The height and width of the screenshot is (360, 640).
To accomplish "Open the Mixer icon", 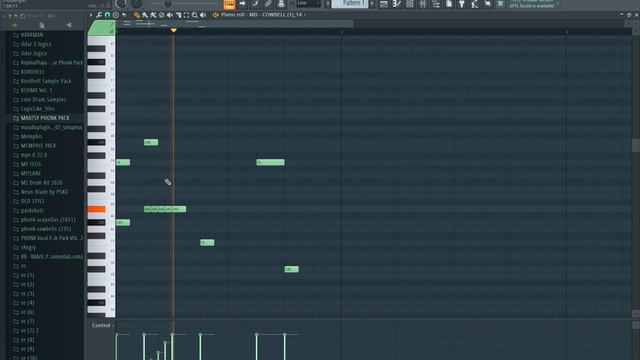I will pyautogui.click(x=423, y=4).
